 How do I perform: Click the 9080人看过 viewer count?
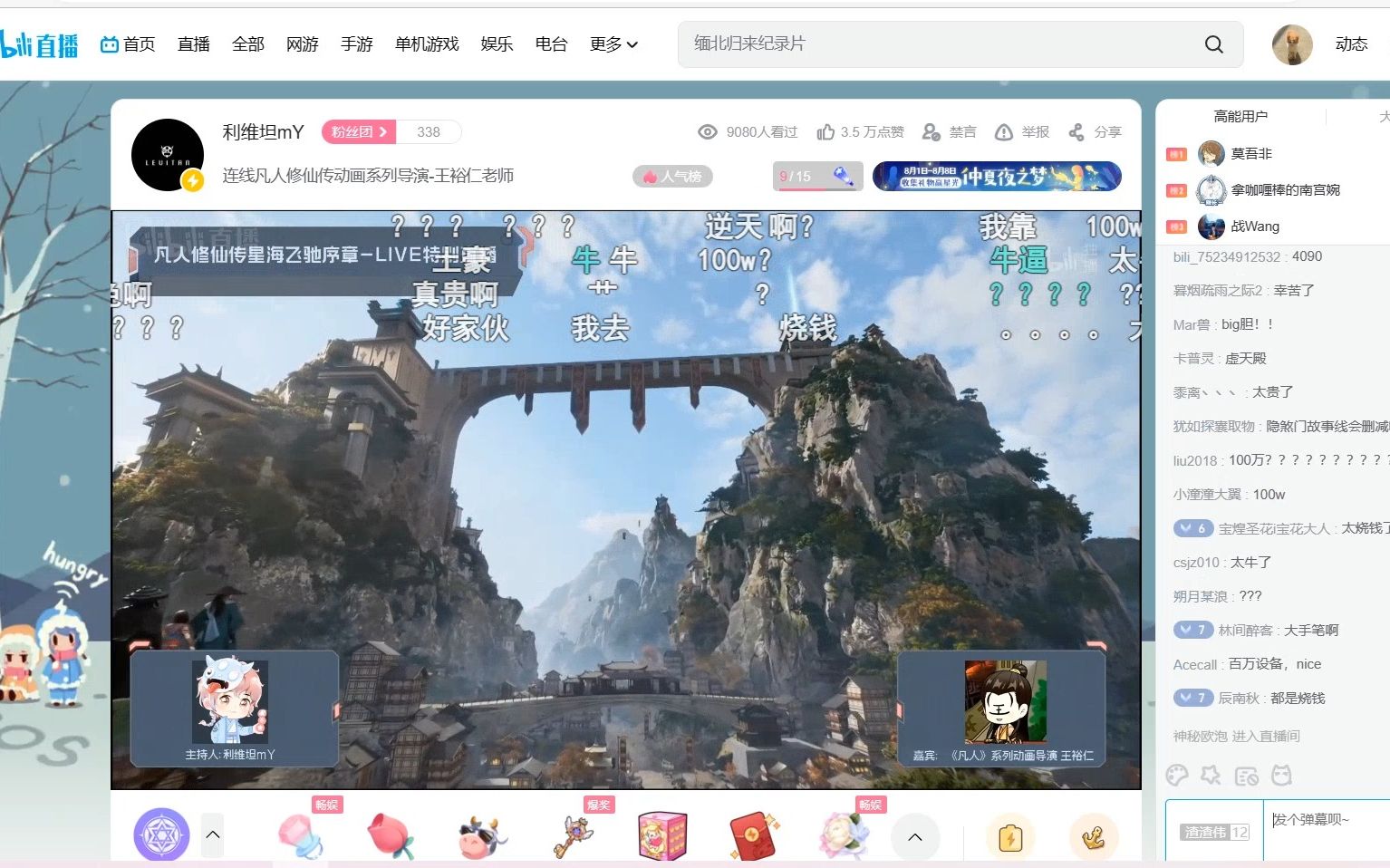[x=748, y=132]
